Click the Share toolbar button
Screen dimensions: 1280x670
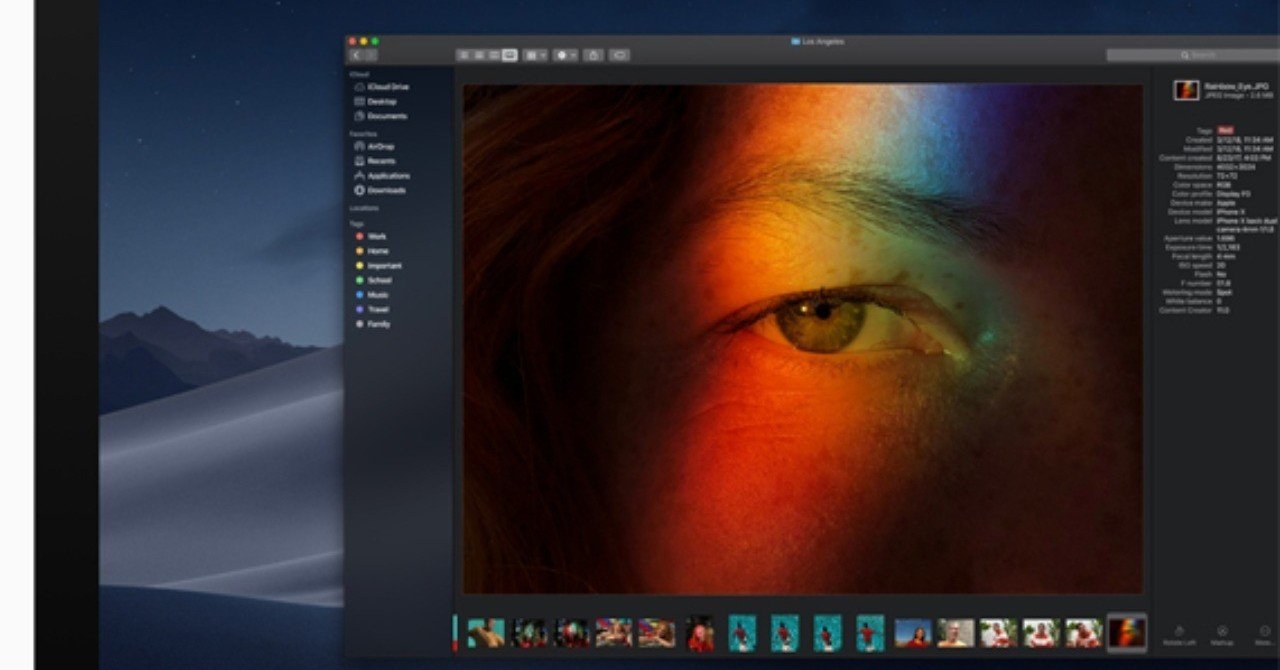[x=593, y=55]
